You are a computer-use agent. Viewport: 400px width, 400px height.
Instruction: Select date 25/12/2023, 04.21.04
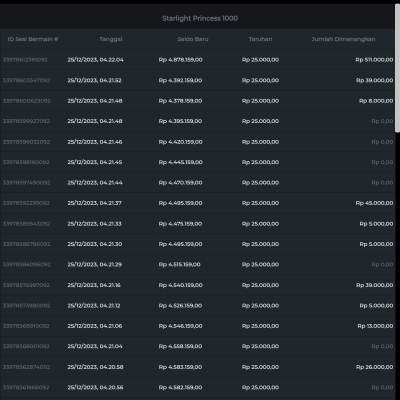[95, 346]
